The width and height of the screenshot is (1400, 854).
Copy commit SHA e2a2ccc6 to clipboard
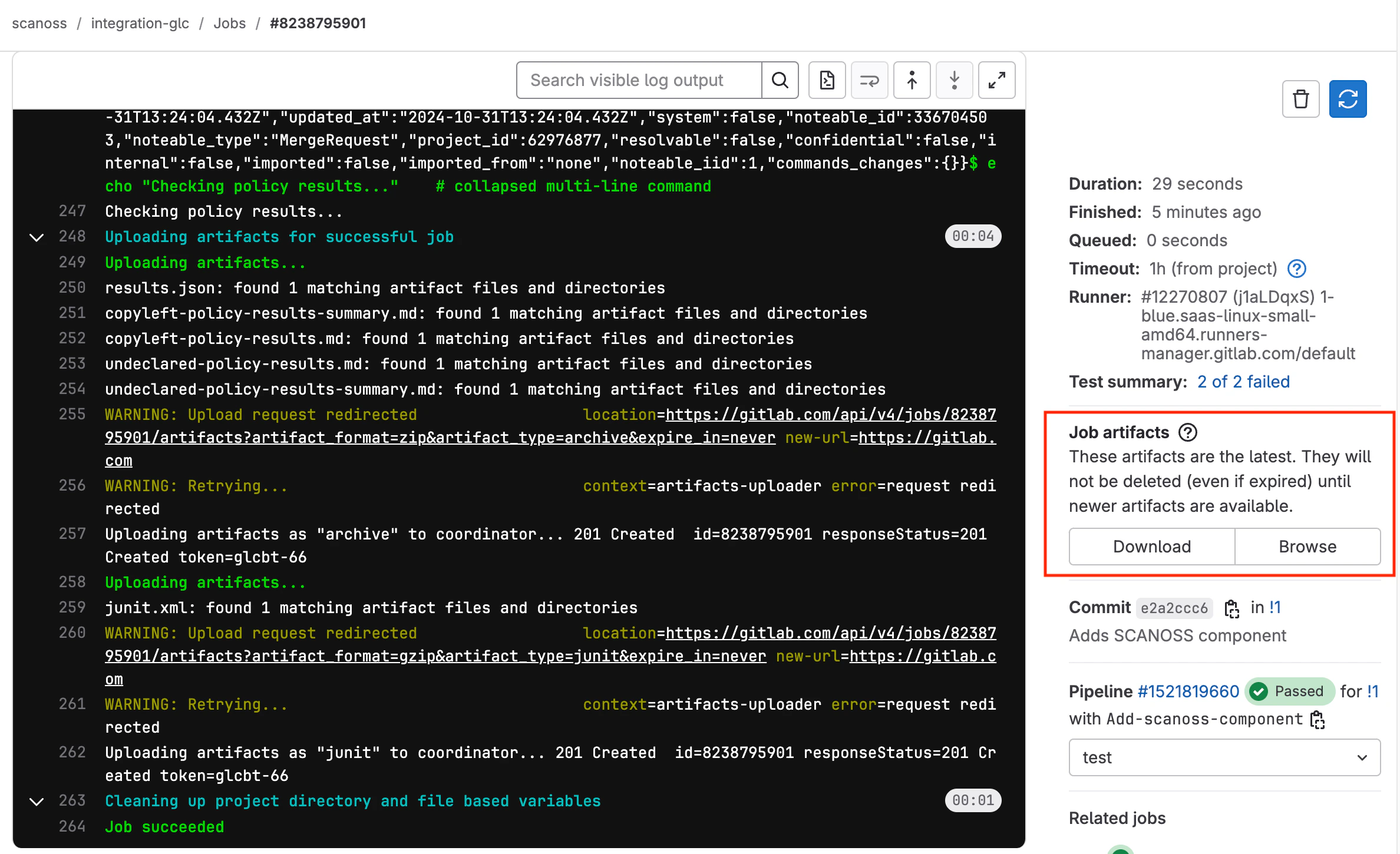pos(1232,608)
